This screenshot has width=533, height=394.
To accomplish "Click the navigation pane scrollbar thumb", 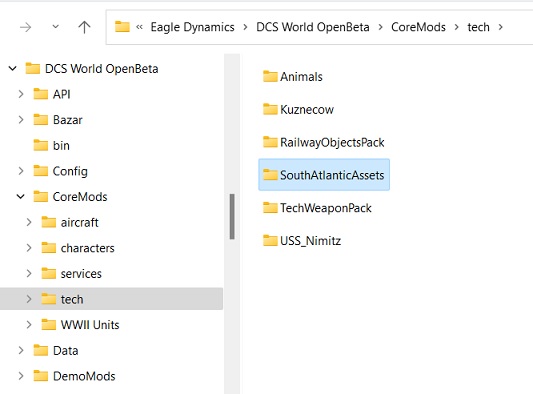I will tap(232, 217).
